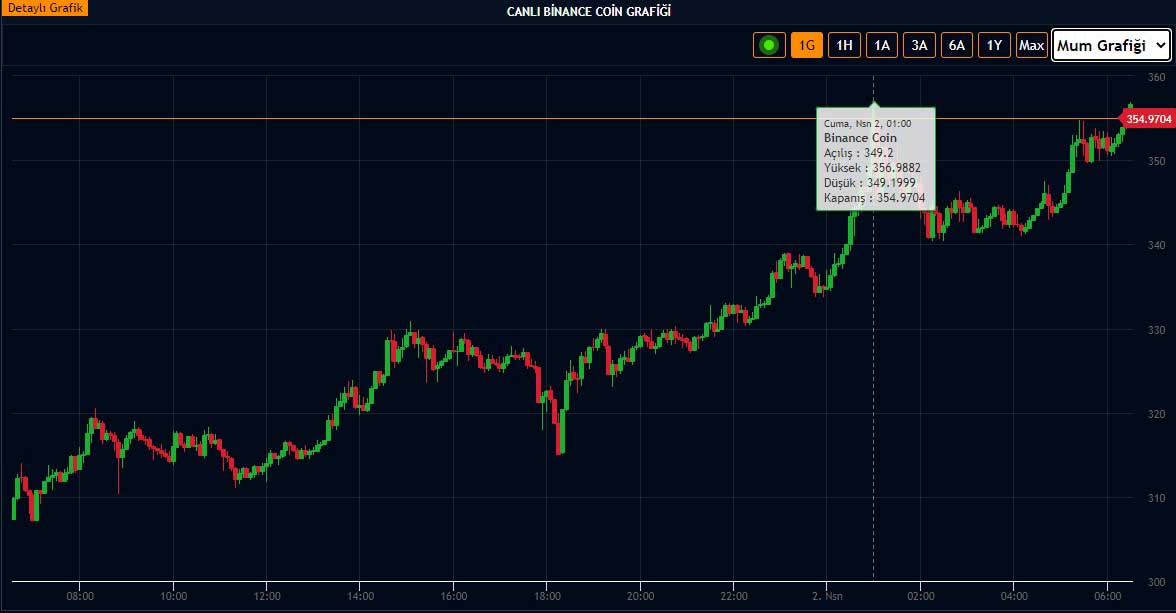The width and height of the screenshot is (1176, 613).
Task: Click the 320 price axis label
Action: 1156,414
